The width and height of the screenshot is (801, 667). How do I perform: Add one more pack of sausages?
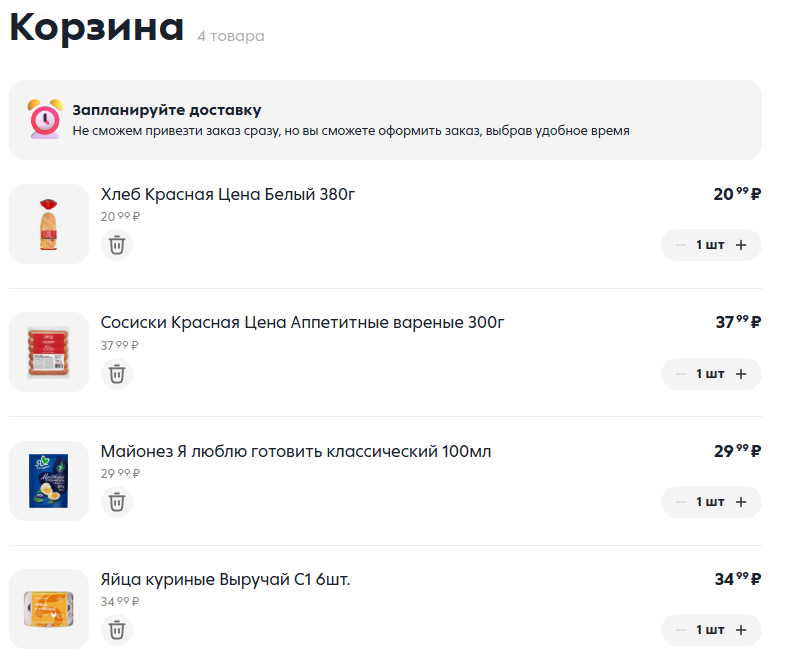[x=741, y=374]
